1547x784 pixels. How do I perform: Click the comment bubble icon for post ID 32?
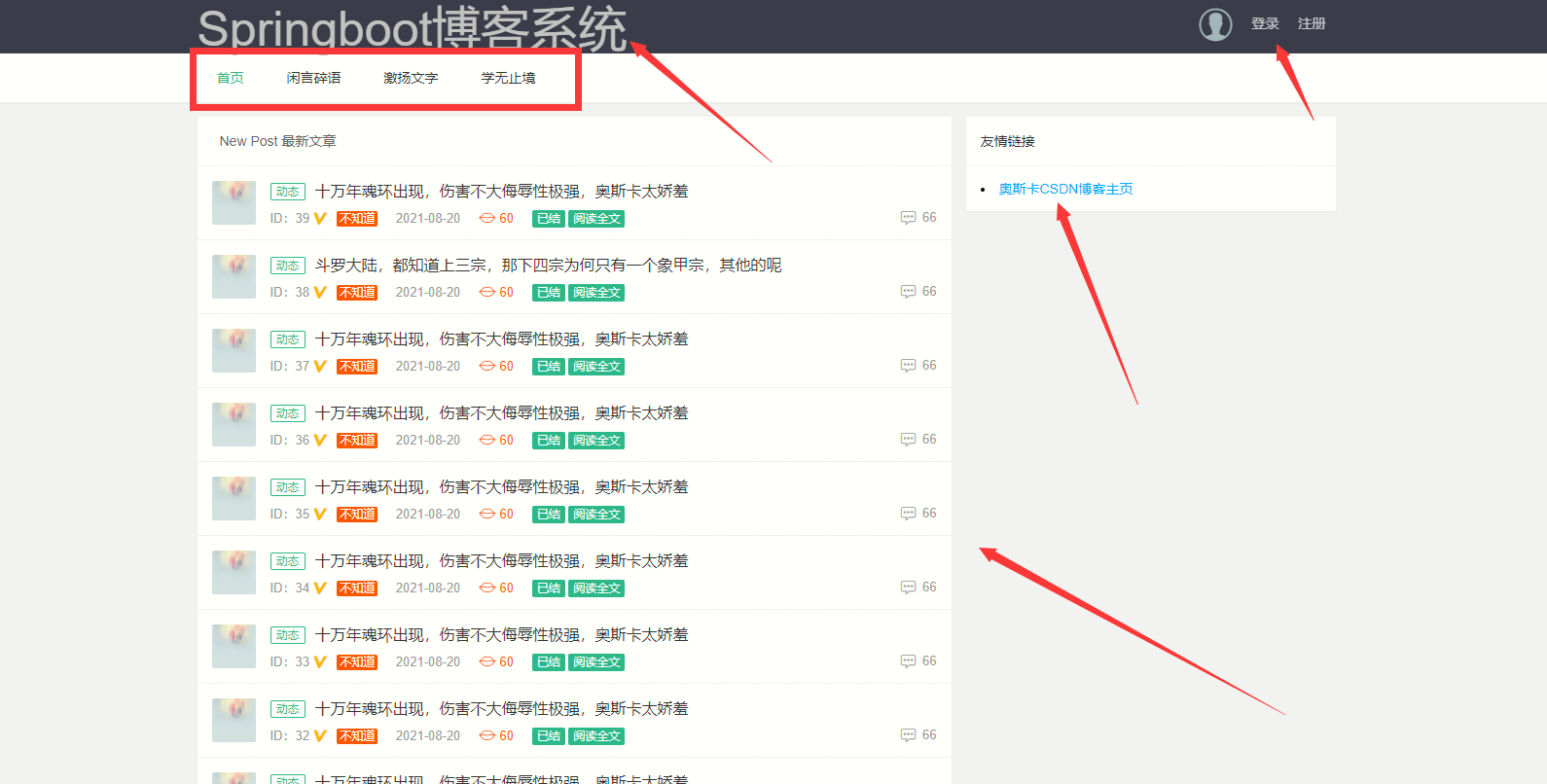point(908,735)
